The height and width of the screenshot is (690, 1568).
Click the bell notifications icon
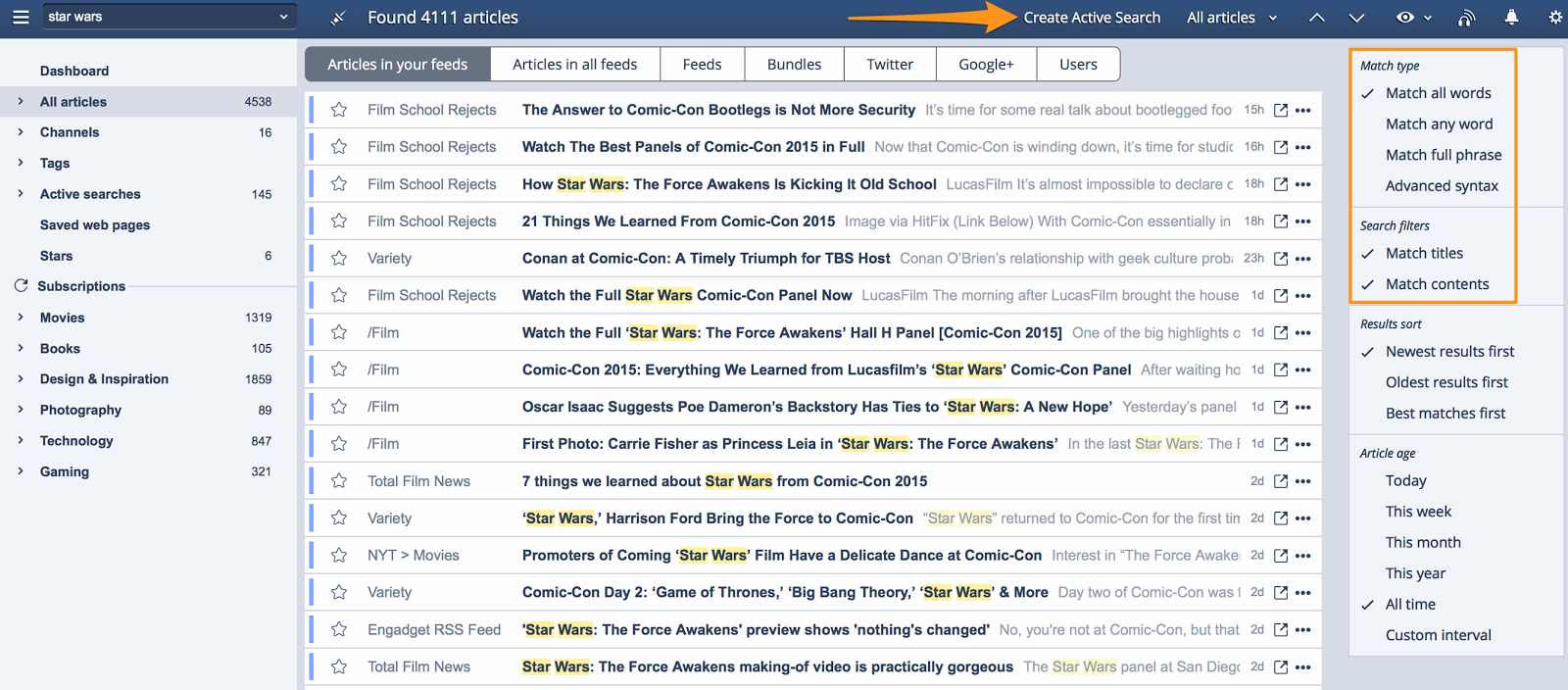click(x=1511, y=17)
